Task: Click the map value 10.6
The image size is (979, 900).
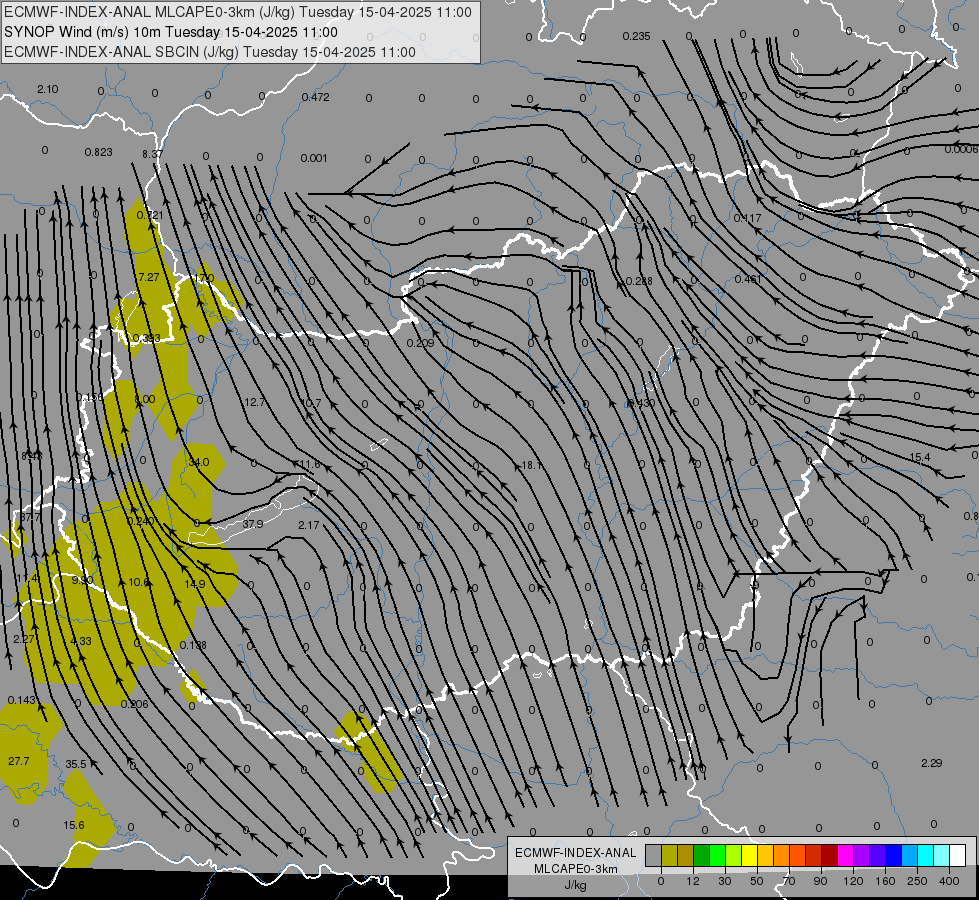Action: point(139,582)
